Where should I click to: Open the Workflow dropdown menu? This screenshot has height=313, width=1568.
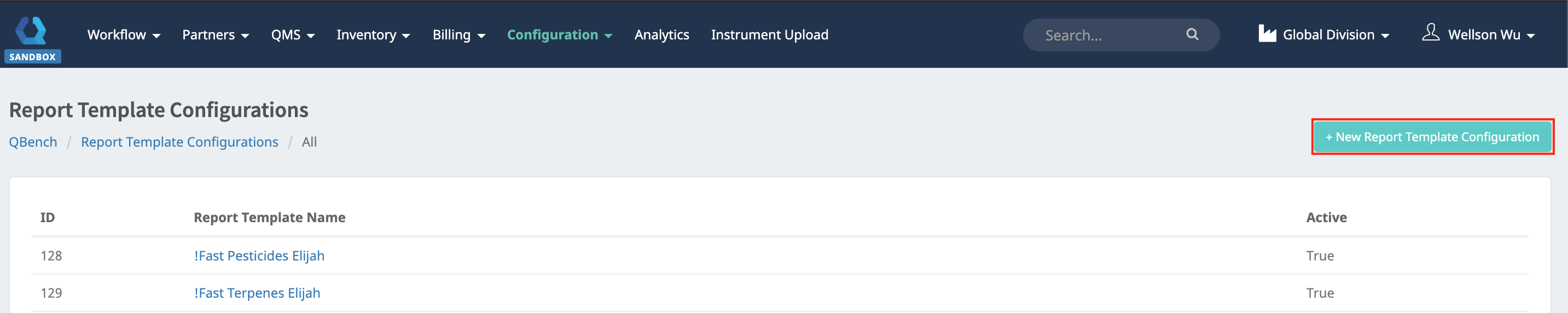point(124,36)
